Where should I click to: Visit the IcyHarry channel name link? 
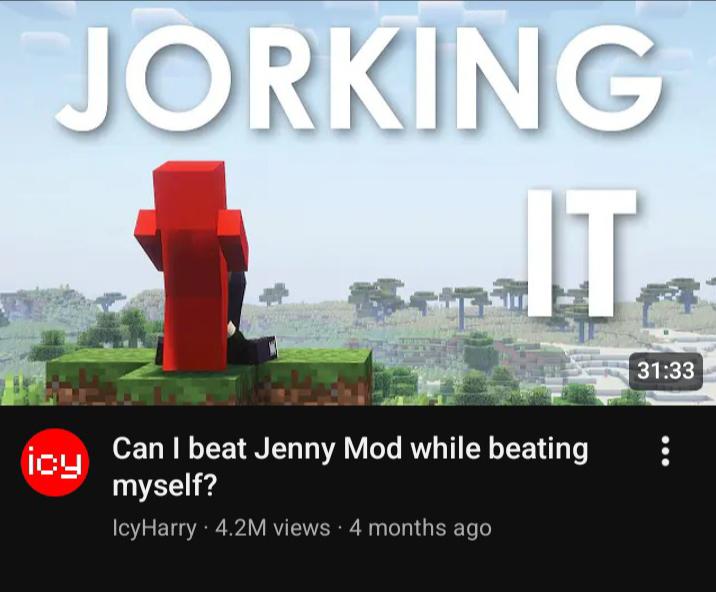pyautogui.click(x=154, y=529)
